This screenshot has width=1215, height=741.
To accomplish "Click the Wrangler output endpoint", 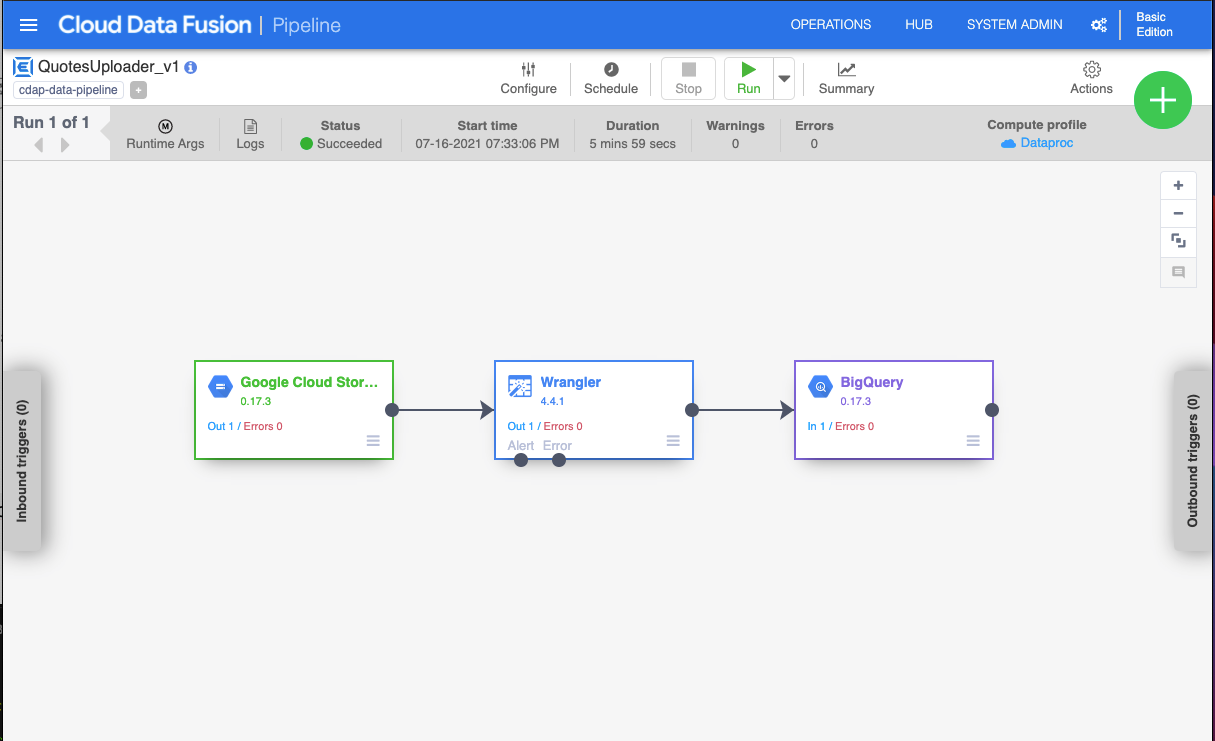I will (692, 410).
